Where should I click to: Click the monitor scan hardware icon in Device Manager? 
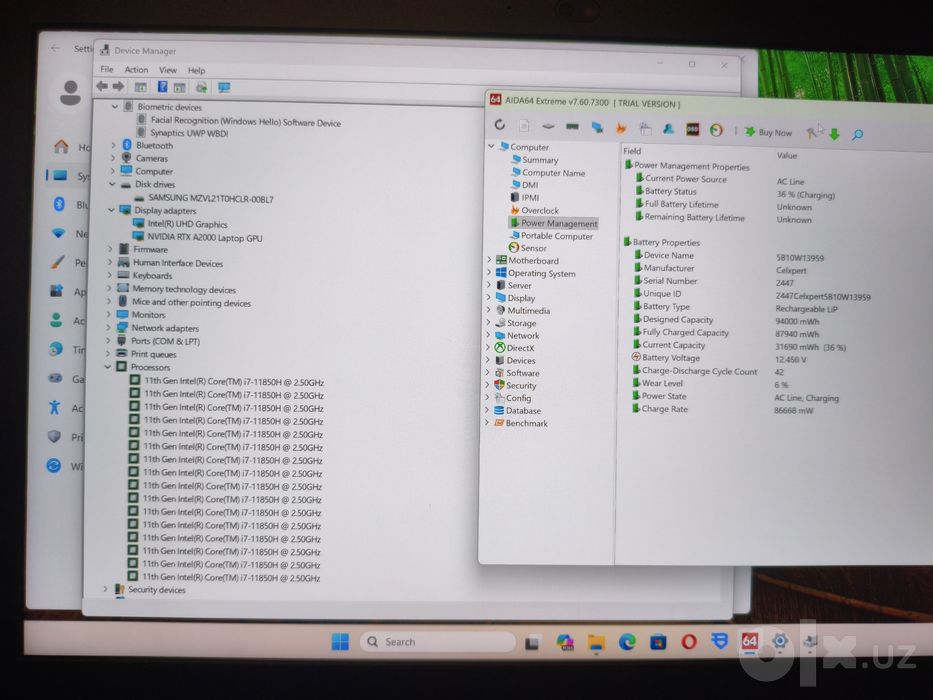(x=224, y=88)
